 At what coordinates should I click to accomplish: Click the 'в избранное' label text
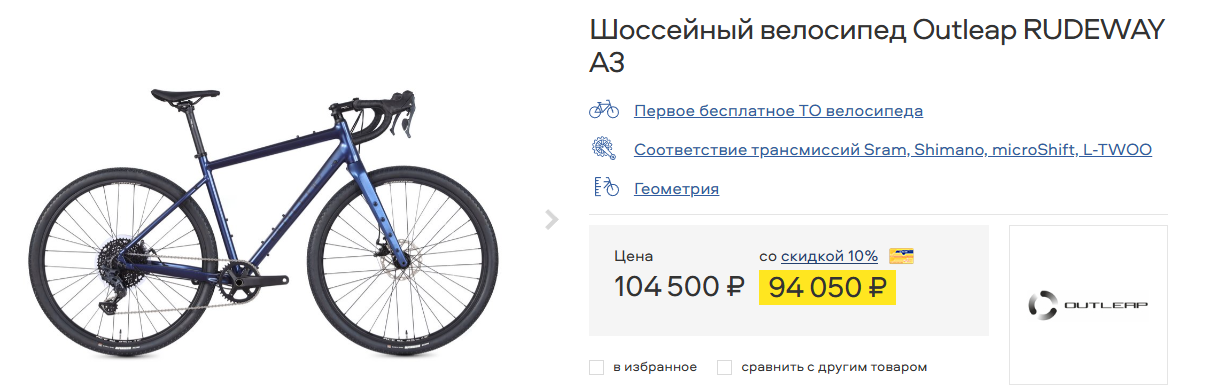[655, 367]
